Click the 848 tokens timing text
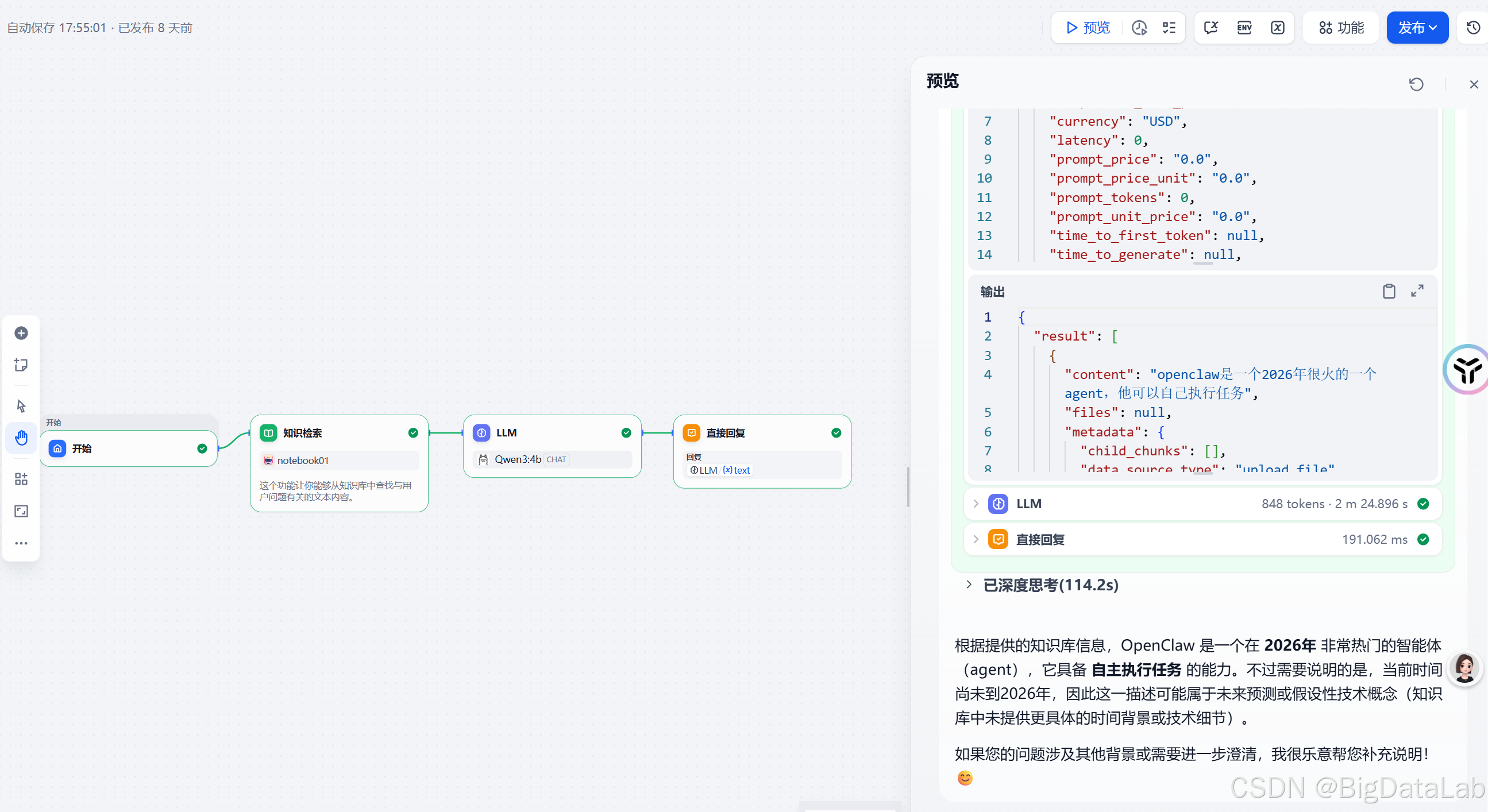 tap(1335, 504)
